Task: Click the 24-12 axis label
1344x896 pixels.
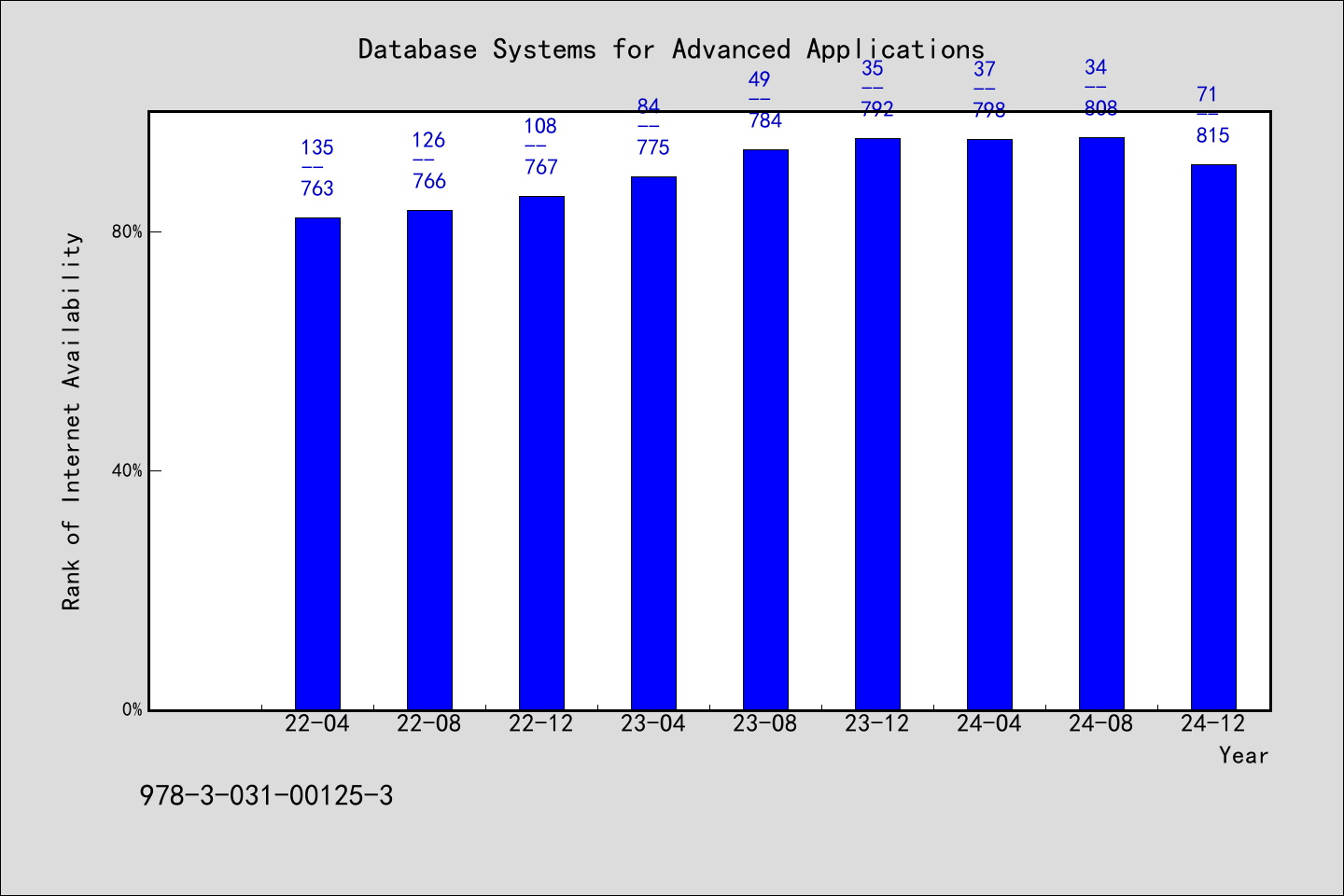Action: 1213,723
